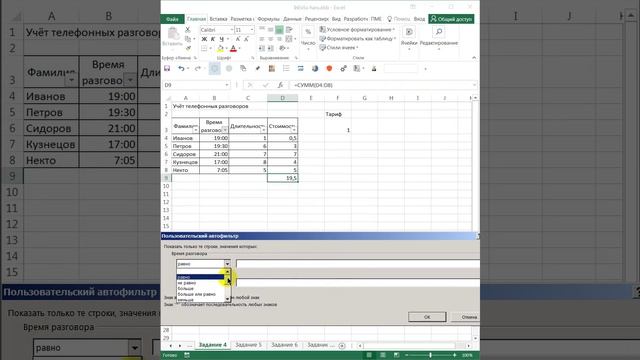The width and height of the screenshot is (640, 360).
Task: Select the cell with Иванов
Action: pos(186,138)
